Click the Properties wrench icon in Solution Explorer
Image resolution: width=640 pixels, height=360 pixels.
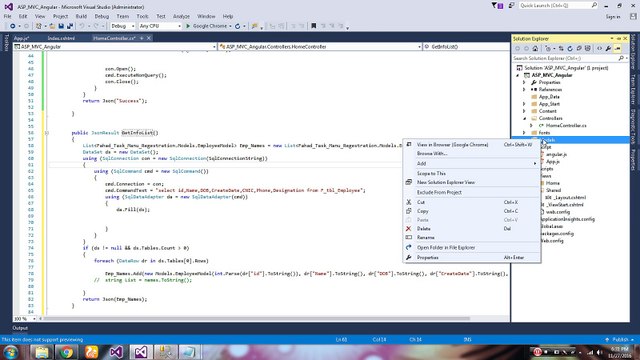tap(608, 49)
